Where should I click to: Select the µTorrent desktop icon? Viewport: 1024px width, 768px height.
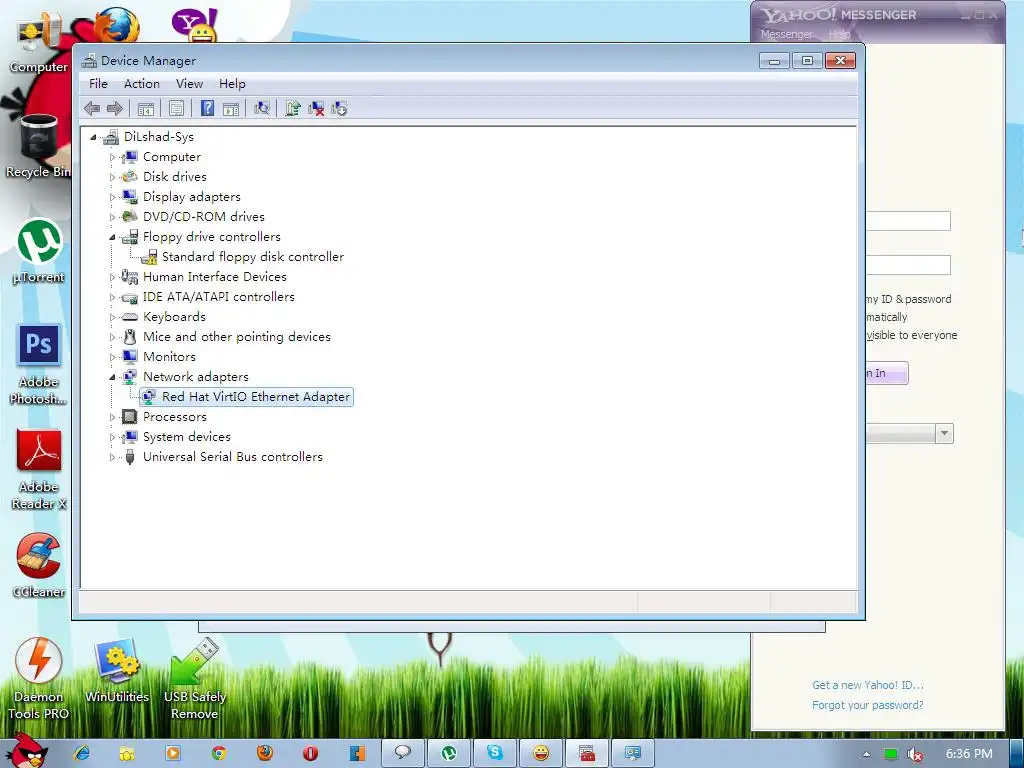[39, 251]
